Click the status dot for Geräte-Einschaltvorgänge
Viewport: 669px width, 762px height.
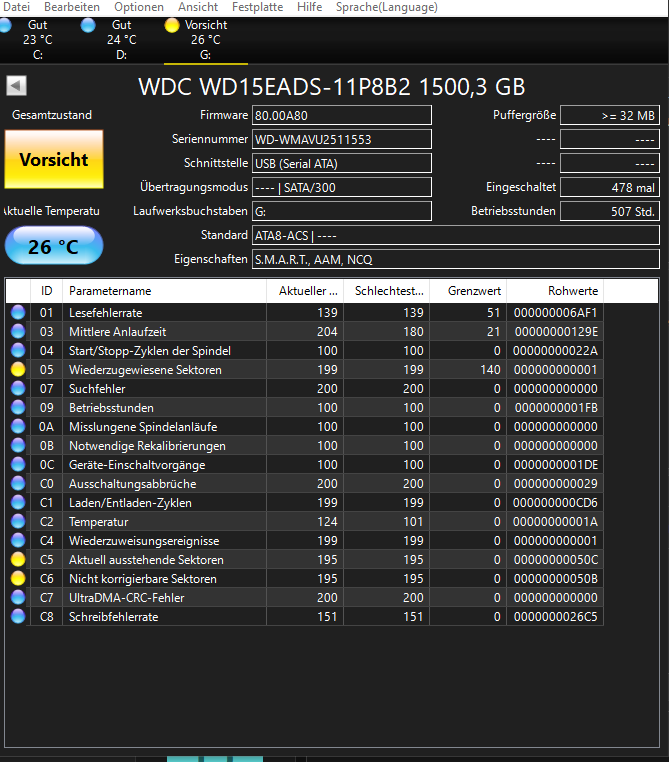(x=18, y=465)
